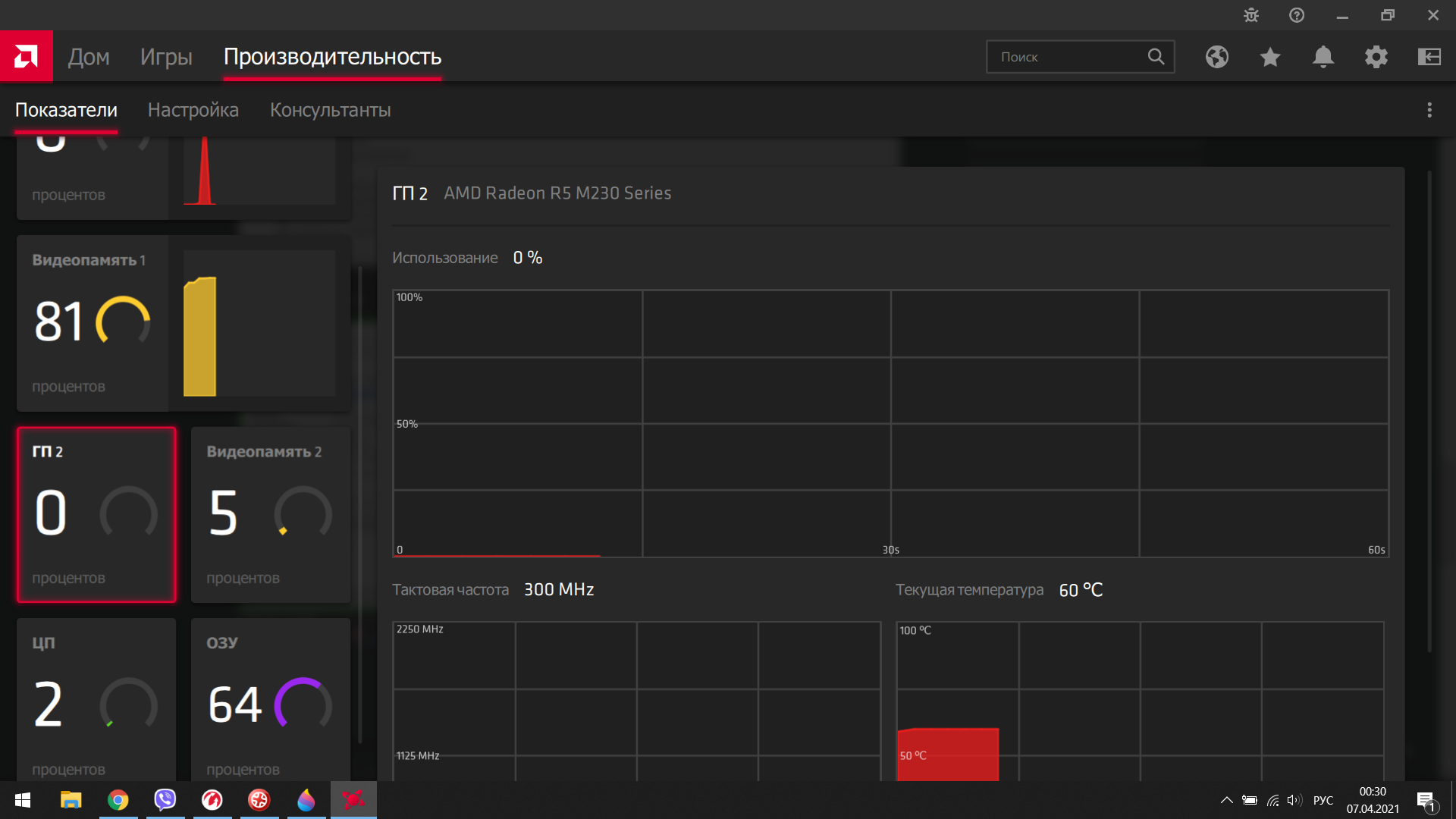This screenshot has height=819, width=1456.
Task: Click the Поиск search field
Action: [x=1080, y=57]
